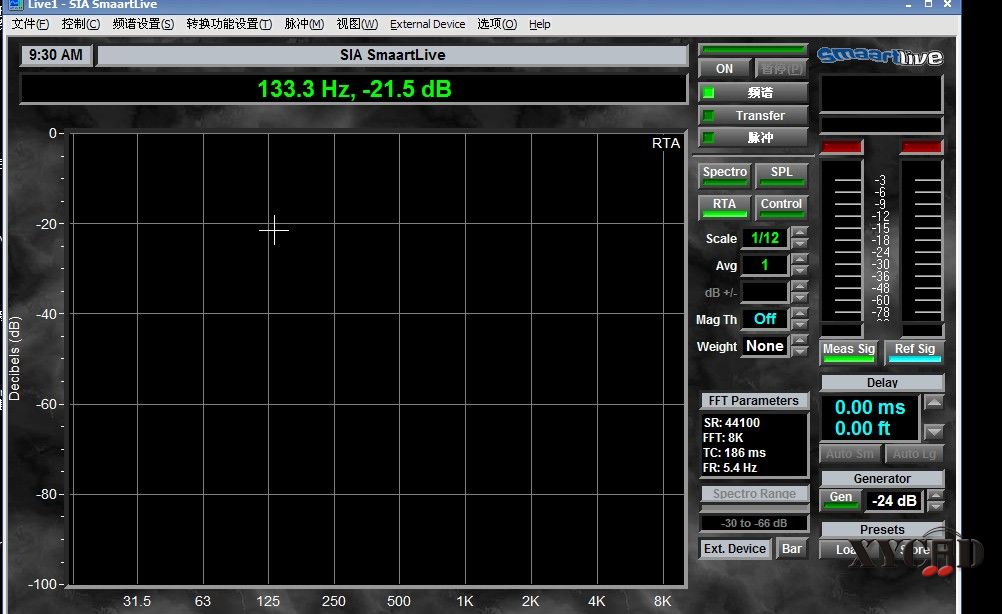
Task: Switch to Transfer function mode
Action: (x=753, y=116)
